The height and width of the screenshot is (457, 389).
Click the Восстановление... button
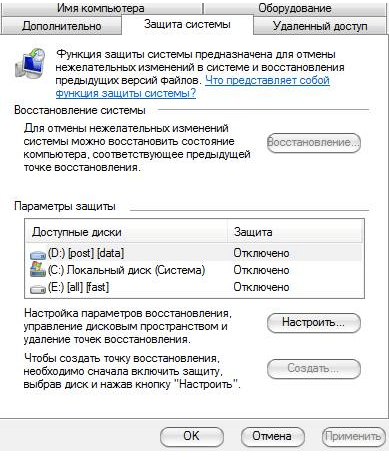coord(314,143)
